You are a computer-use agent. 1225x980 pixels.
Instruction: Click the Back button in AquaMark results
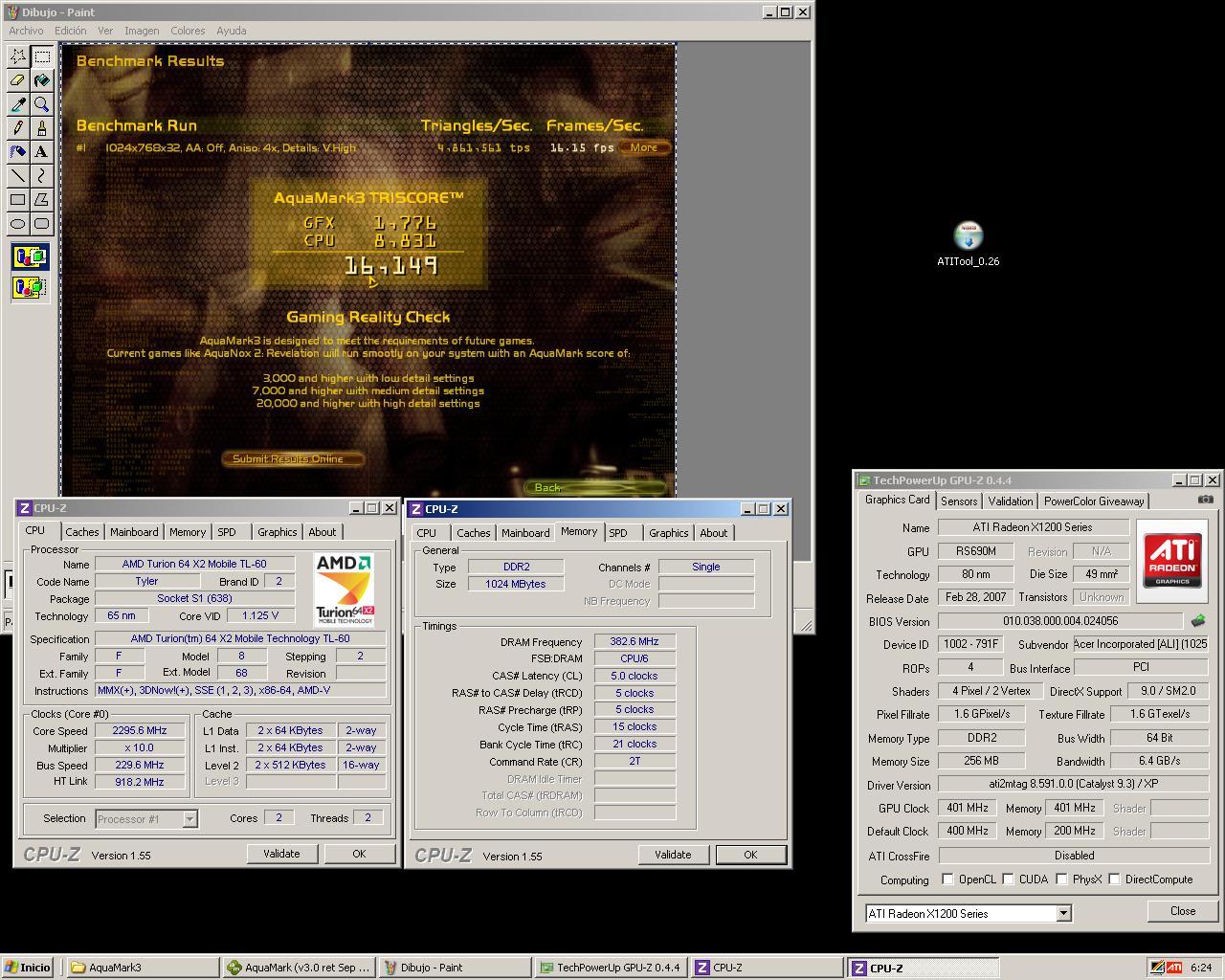point(595,488)
